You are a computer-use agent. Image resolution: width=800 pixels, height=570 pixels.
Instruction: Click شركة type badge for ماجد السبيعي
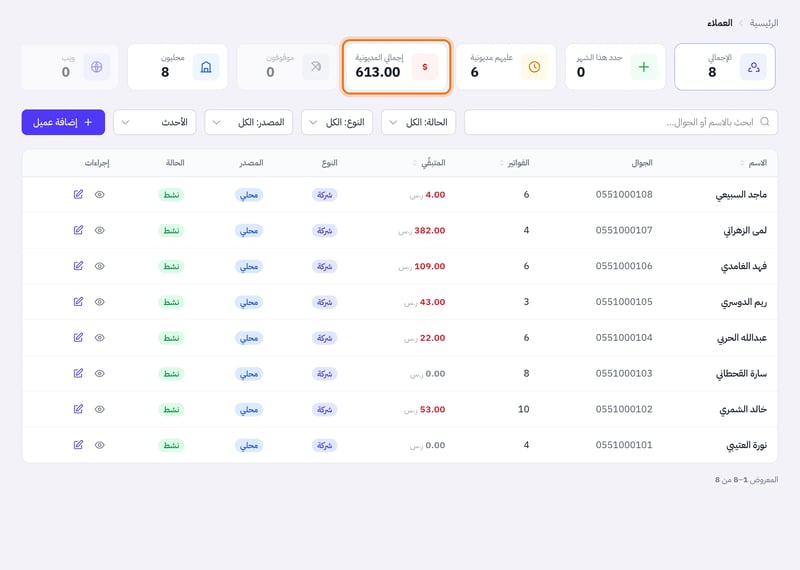(x=324, y=194)
